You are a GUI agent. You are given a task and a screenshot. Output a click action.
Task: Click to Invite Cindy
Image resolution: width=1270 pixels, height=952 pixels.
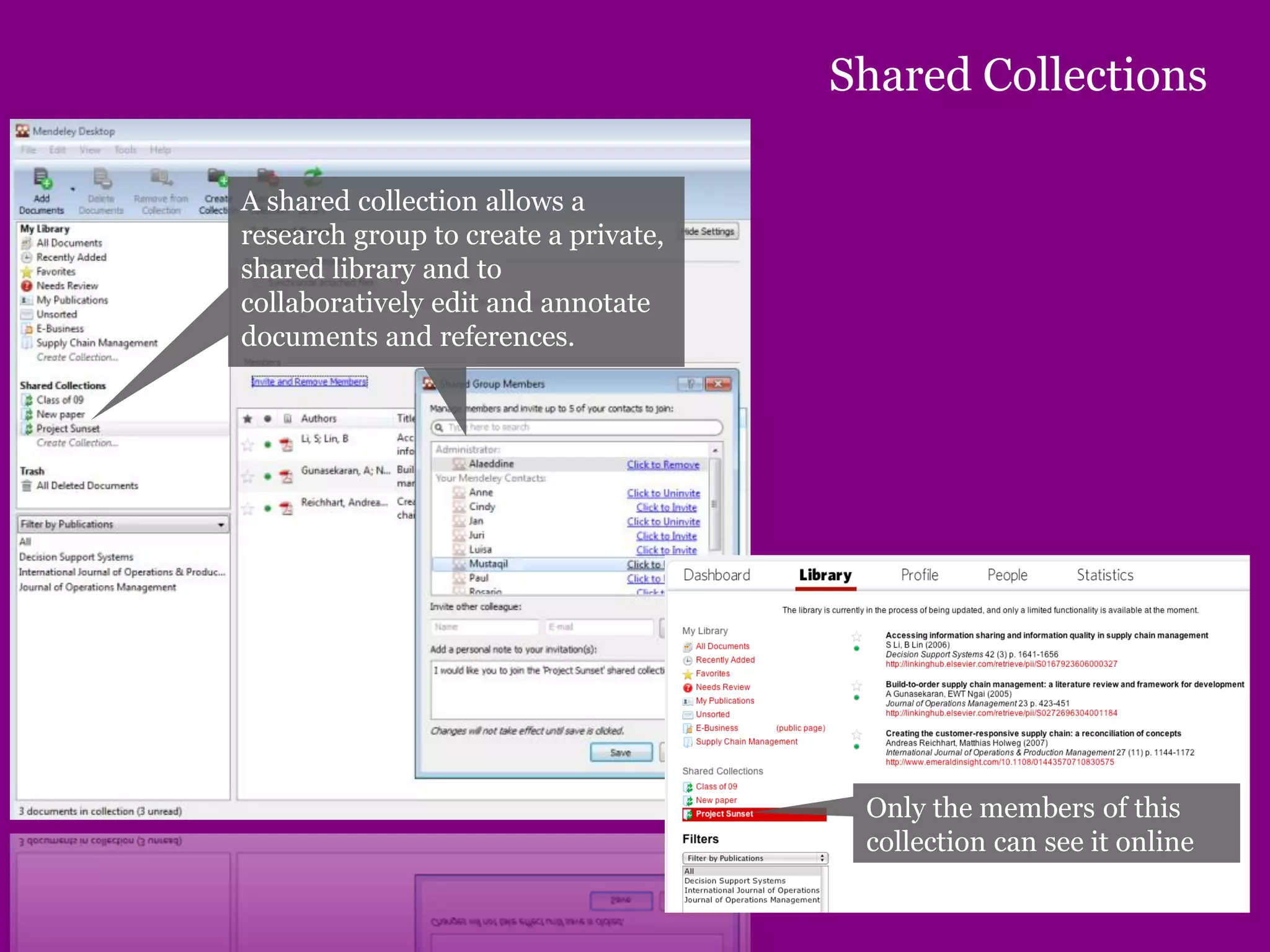point(666,507)
